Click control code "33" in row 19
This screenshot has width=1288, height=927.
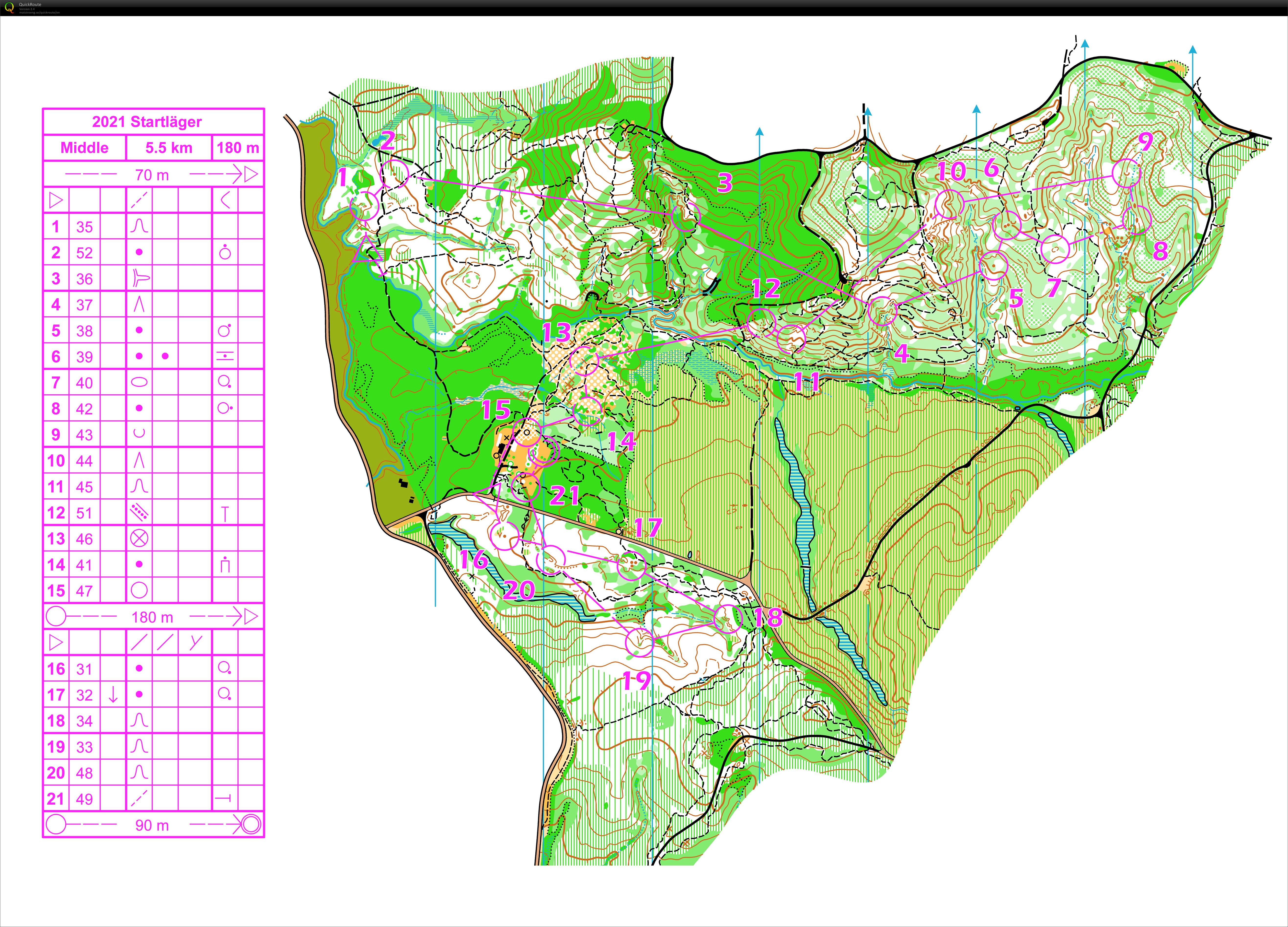tap(84, 747)
